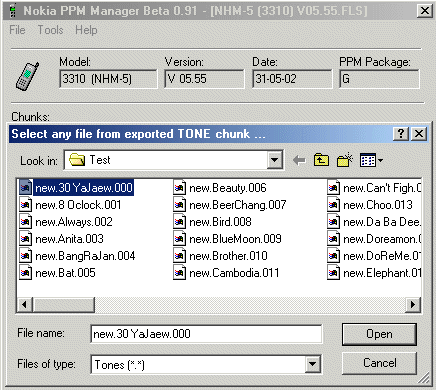Screen dimensions: 436x390
Task: Close the Select file dialog
Action: [419, 134]
